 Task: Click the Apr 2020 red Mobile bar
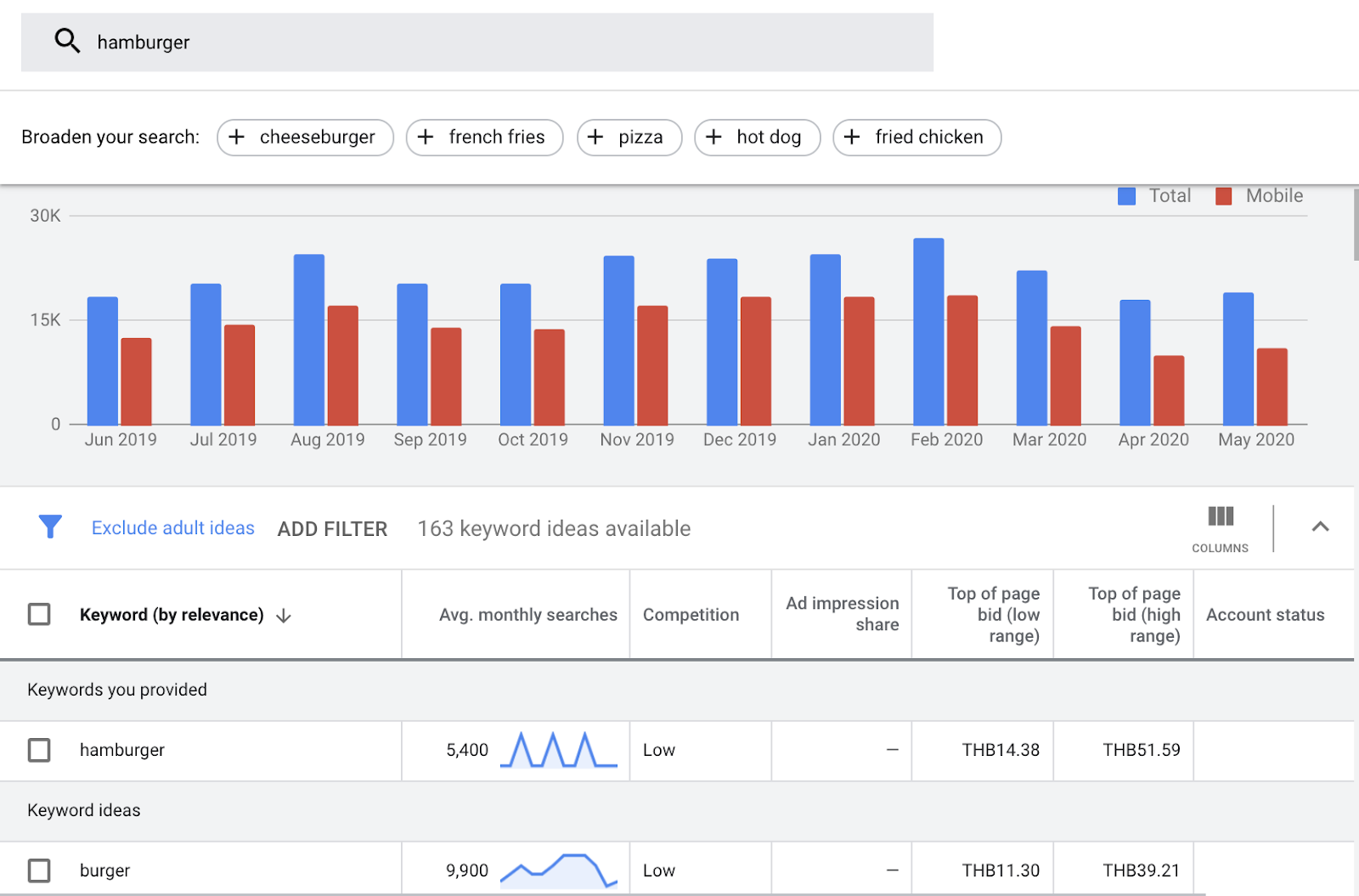[1169, 391]
